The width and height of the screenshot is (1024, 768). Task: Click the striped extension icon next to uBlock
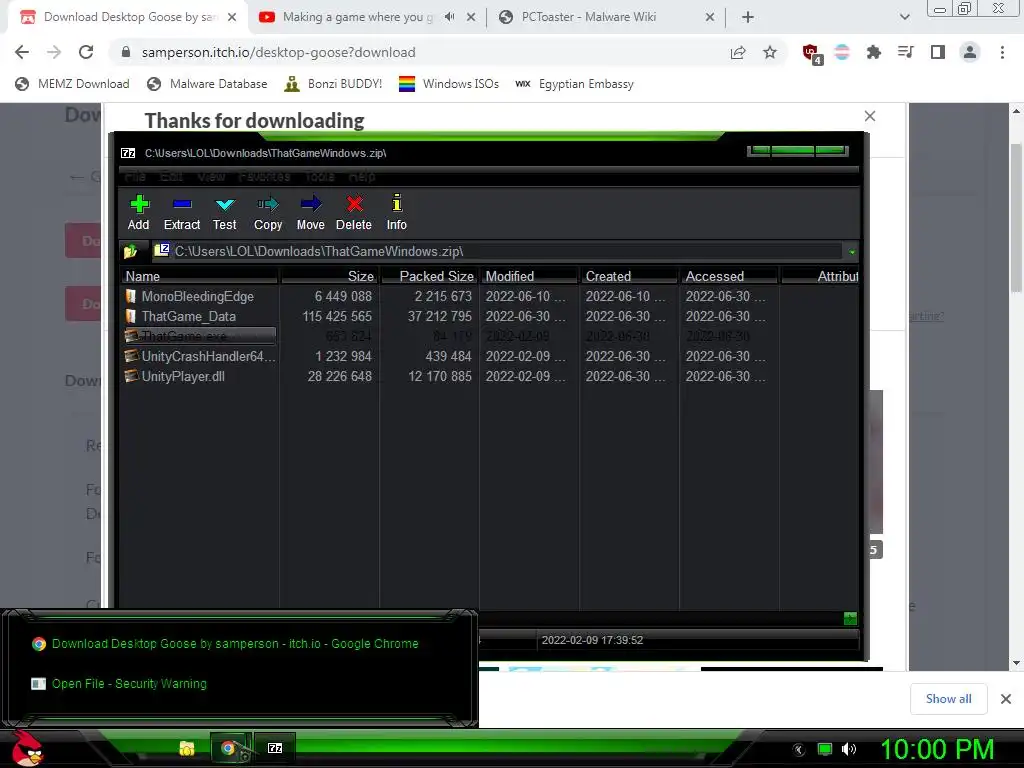click(x=842, y=52)
